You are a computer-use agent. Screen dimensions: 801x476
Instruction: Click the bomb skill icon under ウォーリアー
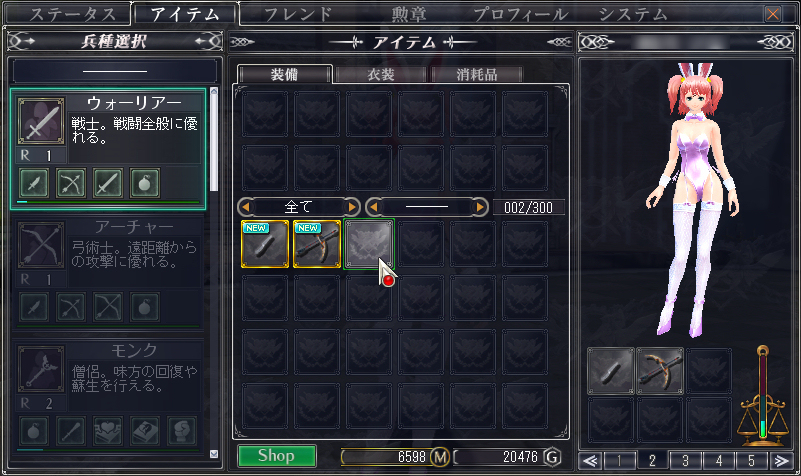click(145, 183)
